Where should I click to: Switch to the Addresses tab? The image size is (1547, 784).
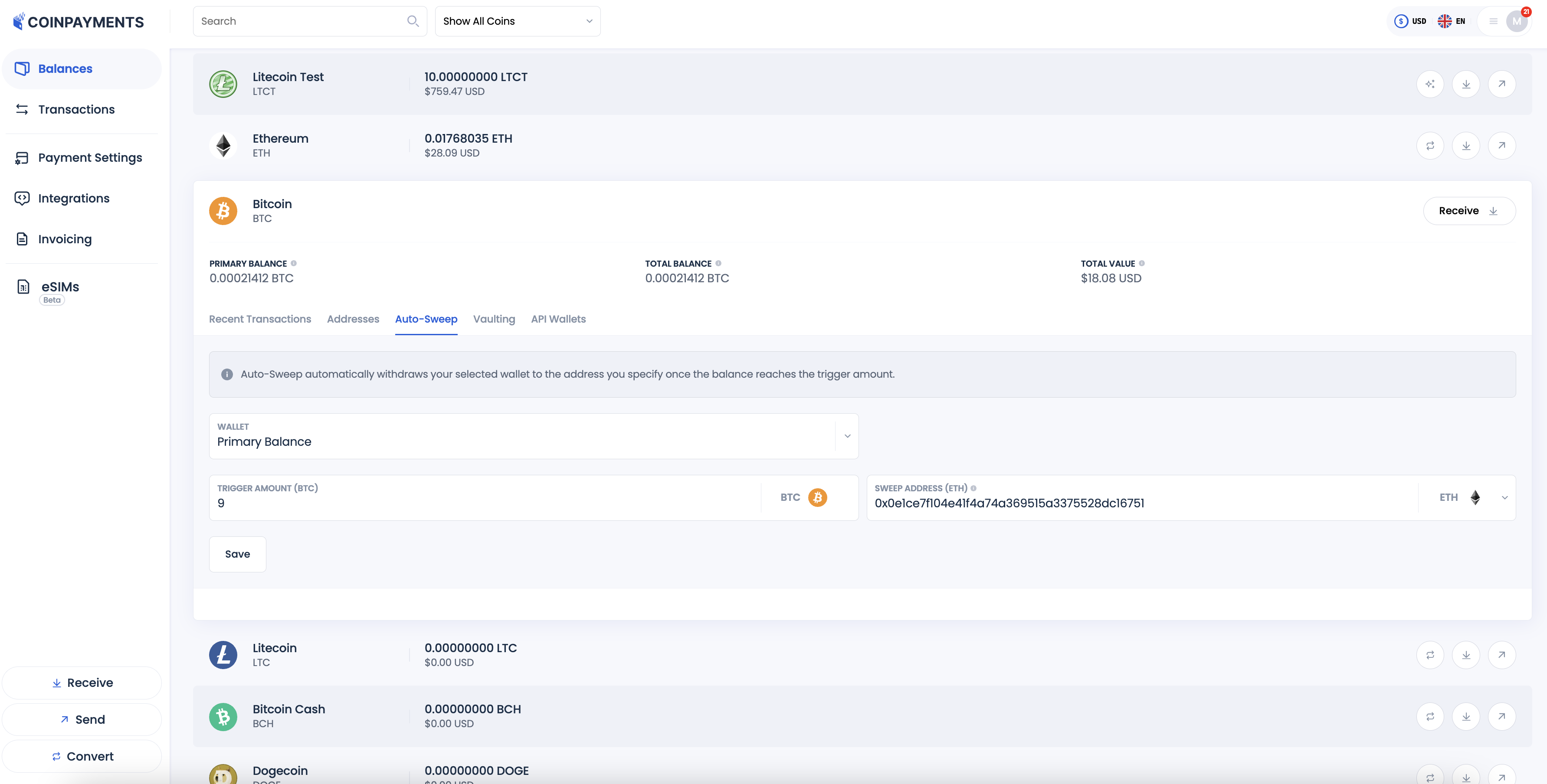(353, 319)
